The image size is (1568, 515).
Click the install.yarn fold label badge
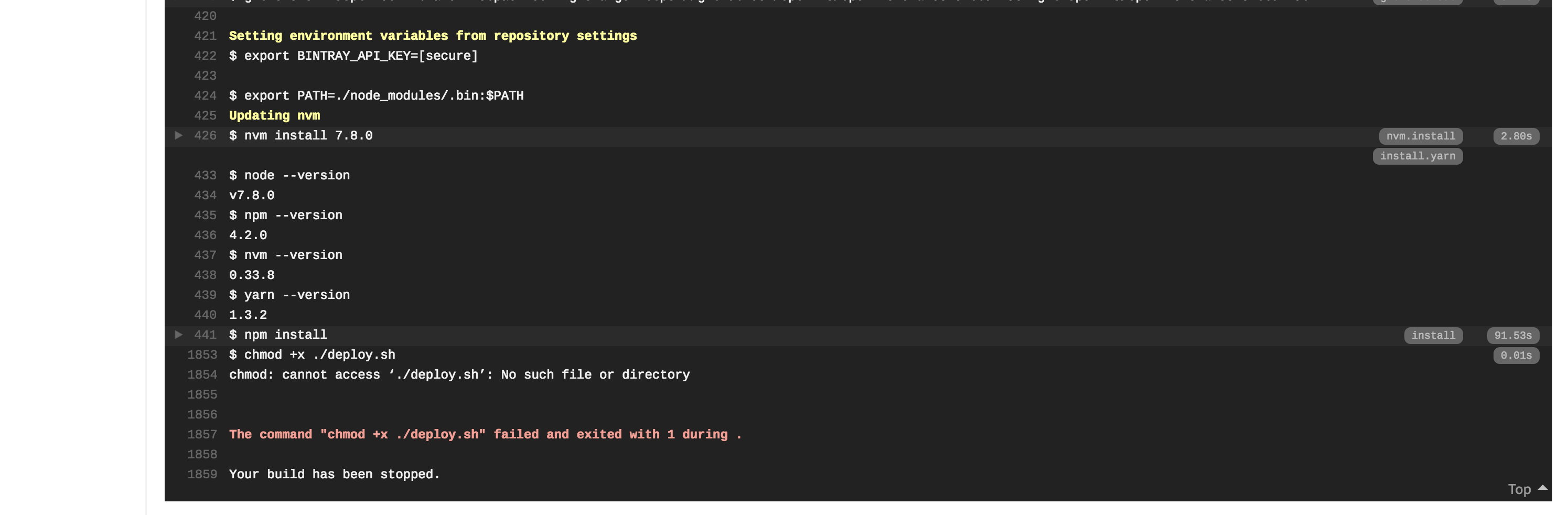pos(1417,156)
